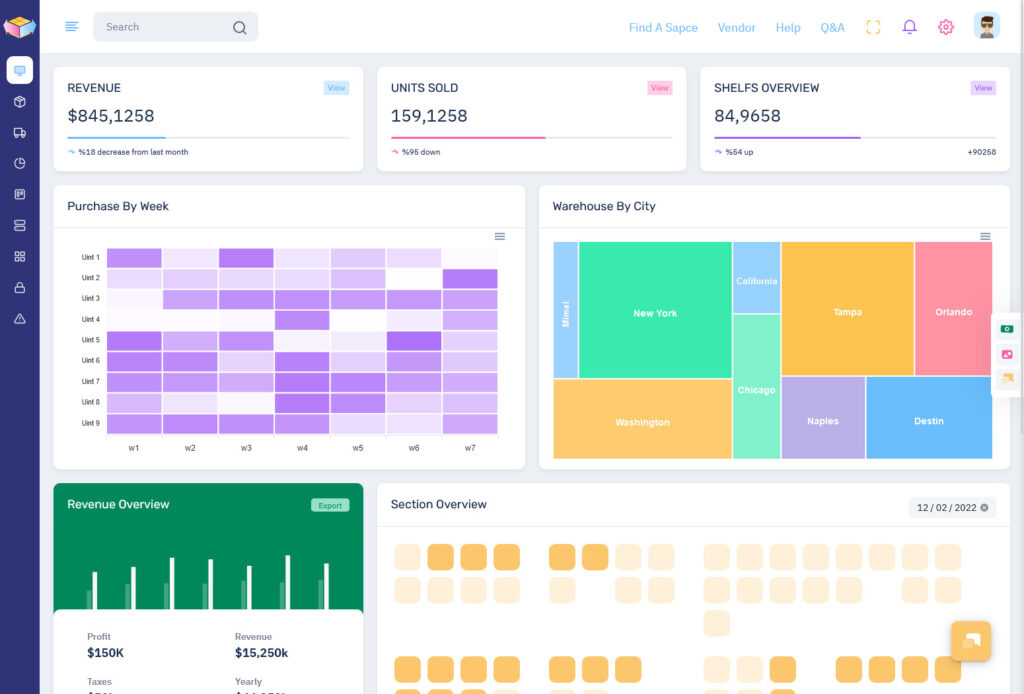The height and width of the screenshot is (694, 1024).
Task: Open notifications bell
Action: pyautogui.click(x=909, y=27)
